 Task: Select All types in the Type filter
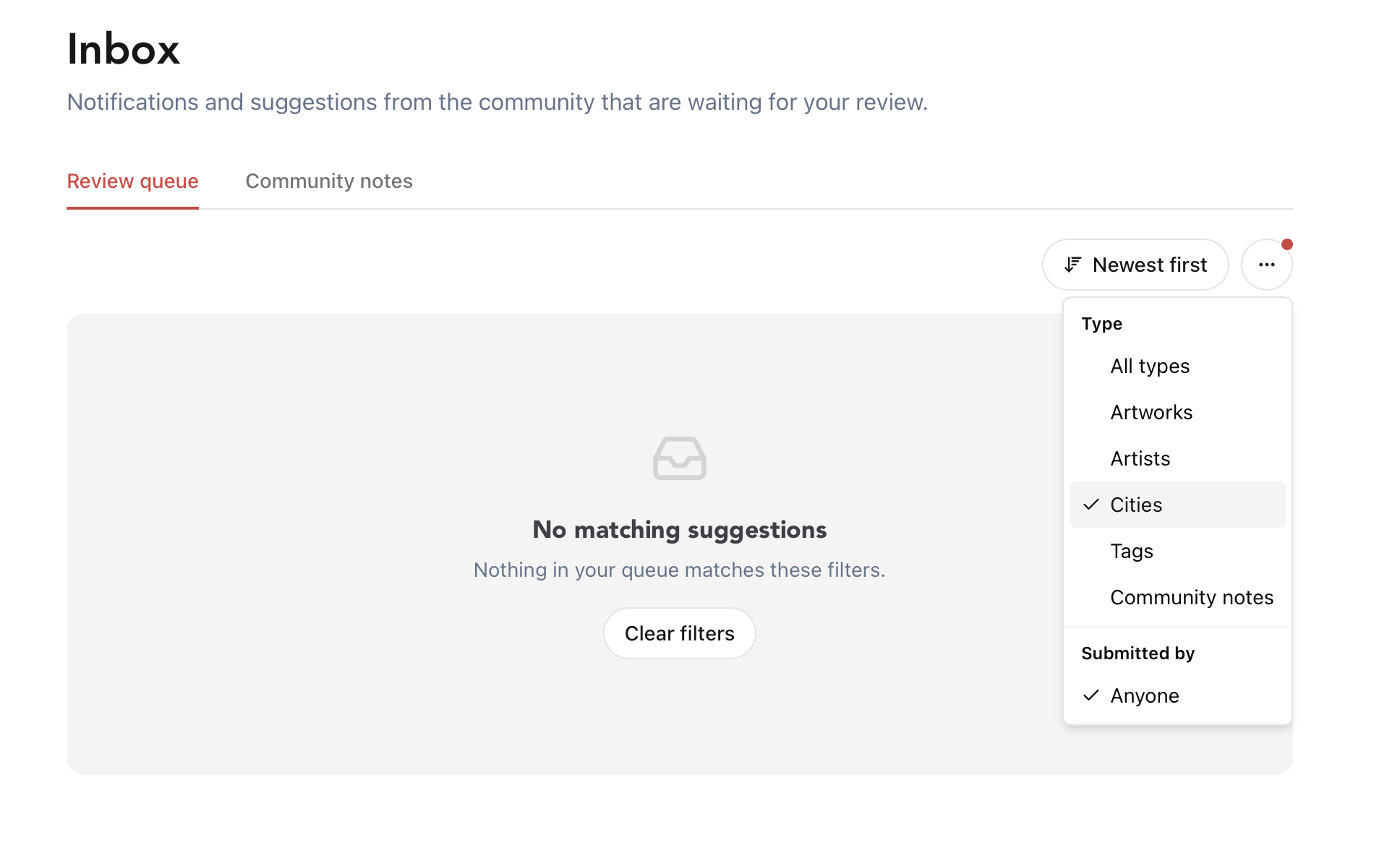click(1177, 366)
